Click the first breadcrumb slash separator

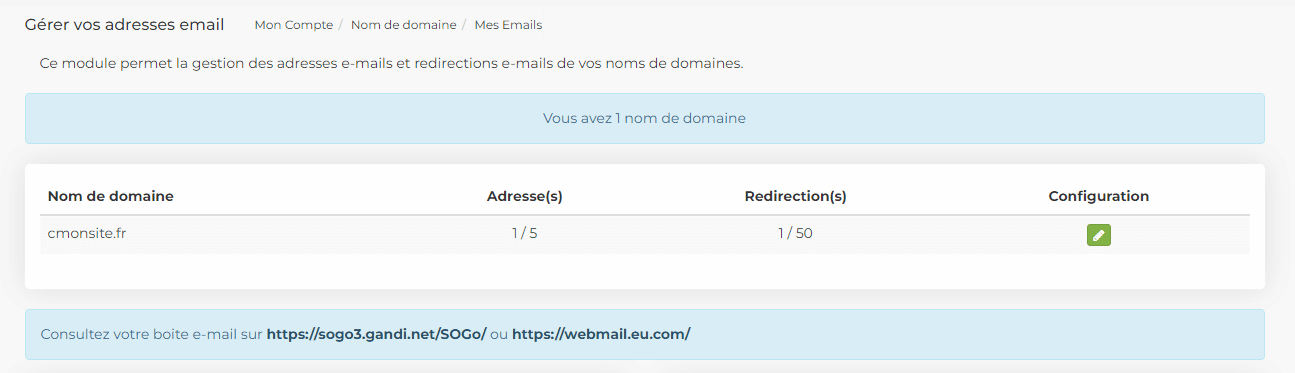[342, 25]
